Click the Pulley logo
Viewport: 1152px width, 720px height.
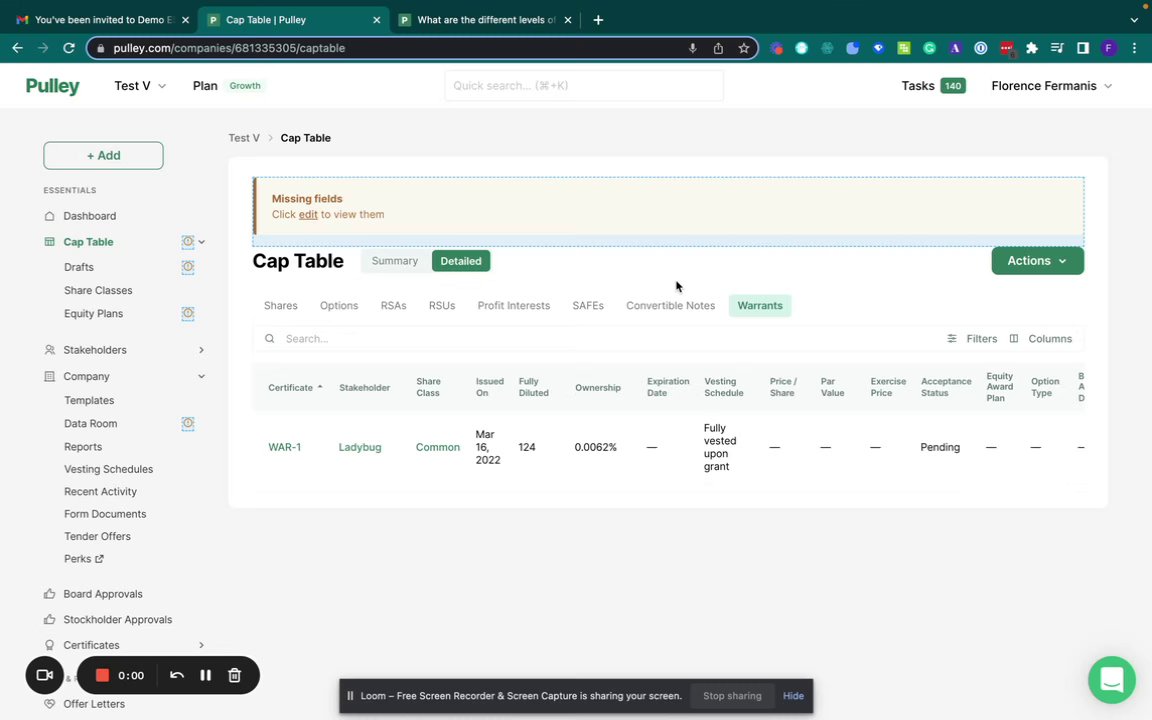(x=52, y=86)
